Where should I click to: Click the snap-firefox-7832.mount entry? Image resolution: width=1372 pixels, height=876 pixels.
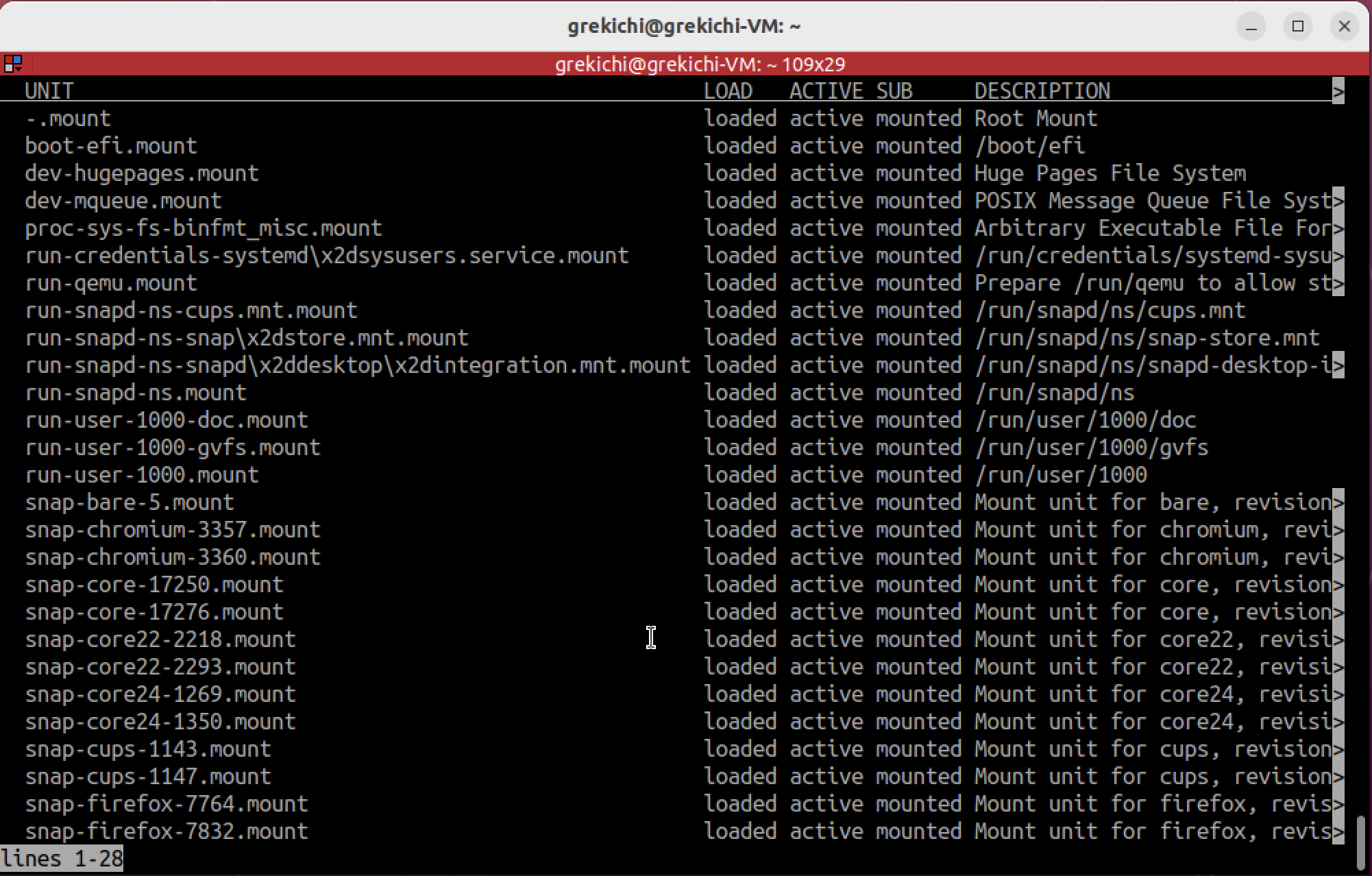(x=167, y=831)
